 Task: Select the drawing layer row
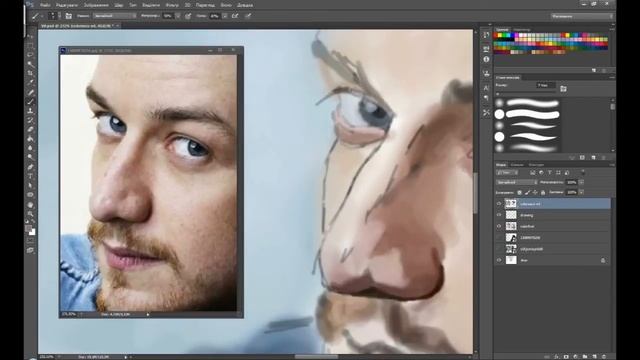(x=553, y=215)
